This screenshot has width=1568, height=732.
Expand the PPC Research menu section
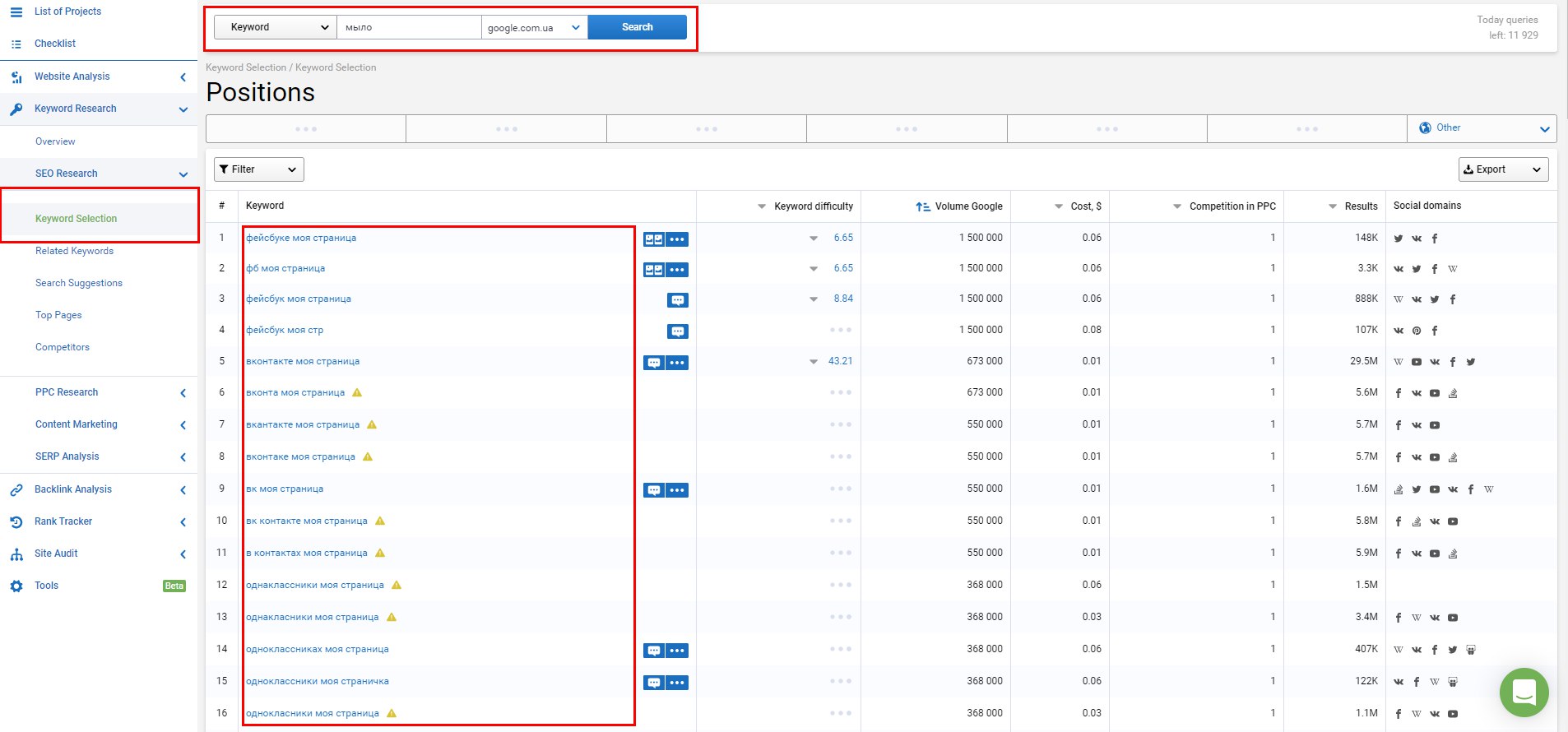coord(183,393)
